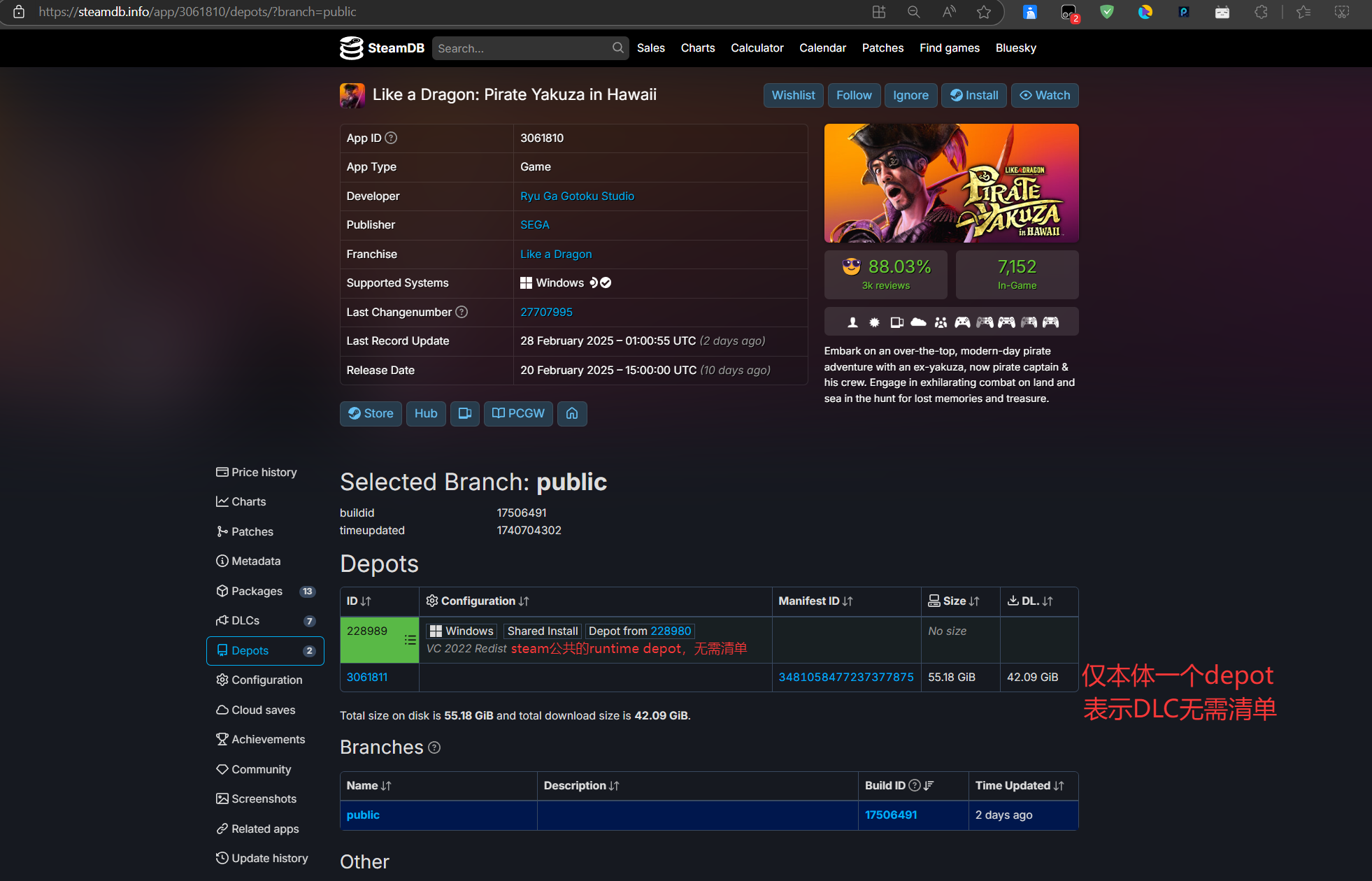This screenshot has width=1372, height=881.
Task: Open the blue P extension icon
Action: pos(1183,12)
